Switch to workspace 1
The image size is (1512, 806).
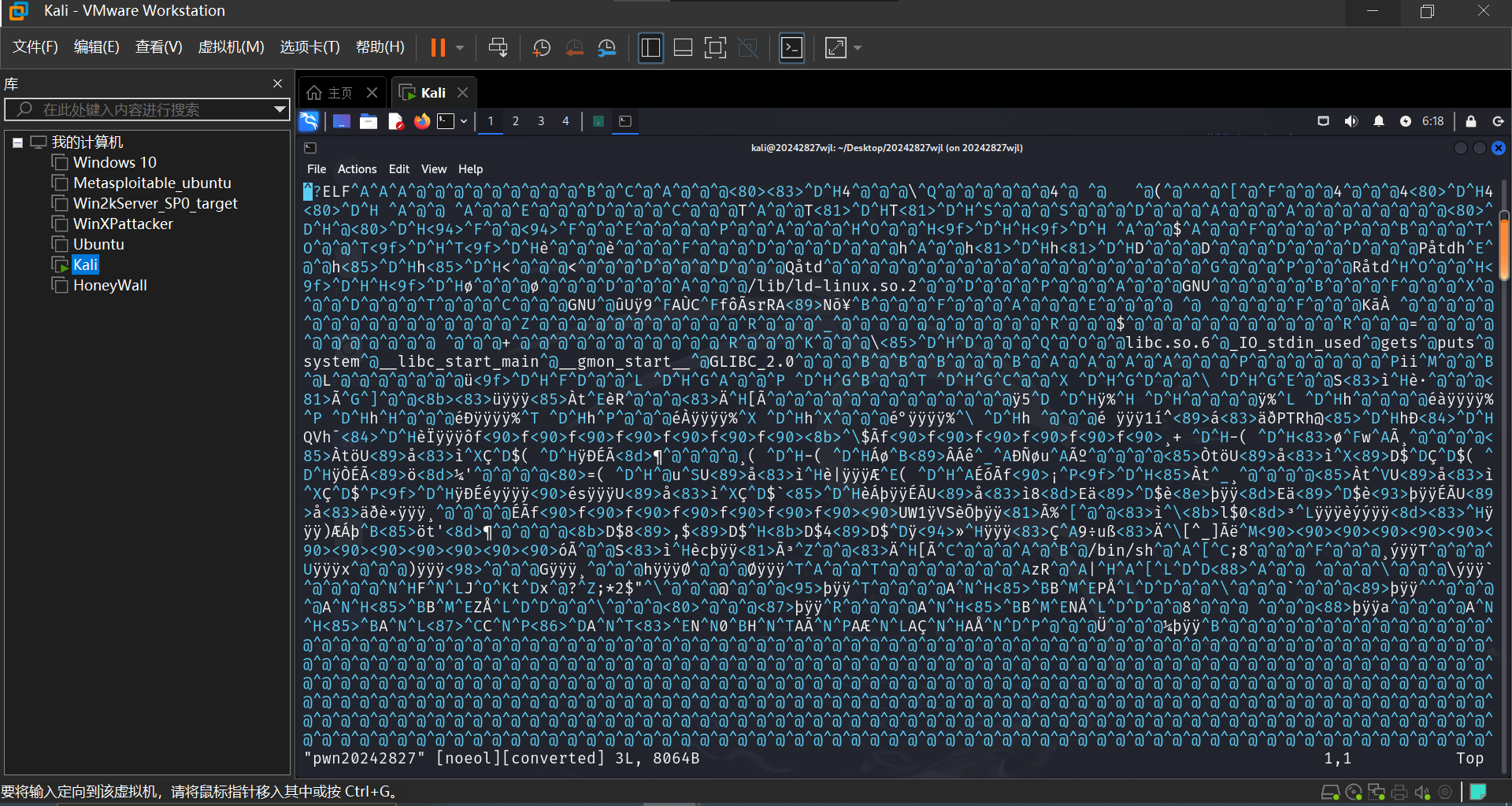491,121
